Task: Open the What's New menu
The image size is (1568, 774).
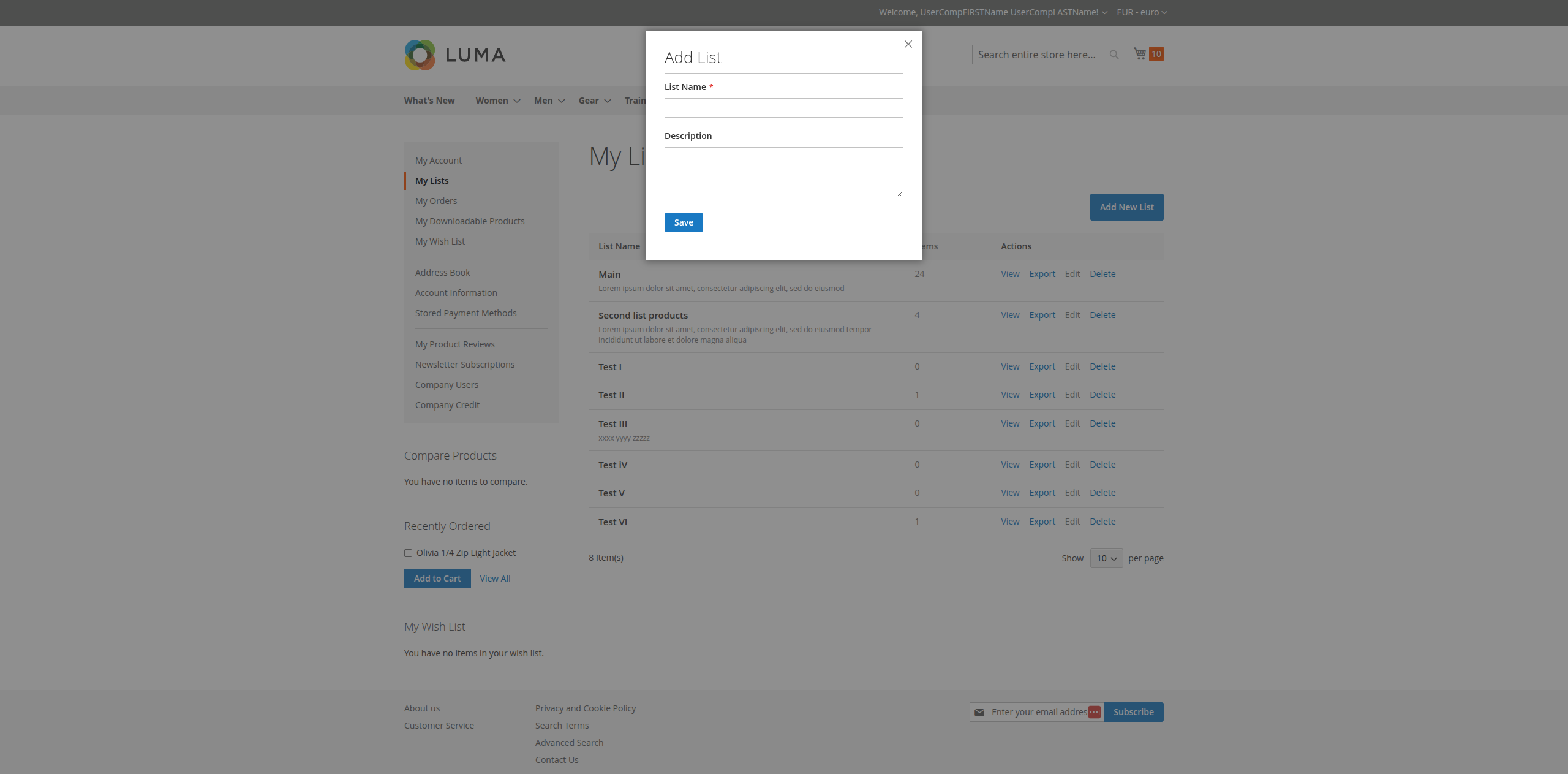Action: tap(429, 101)
